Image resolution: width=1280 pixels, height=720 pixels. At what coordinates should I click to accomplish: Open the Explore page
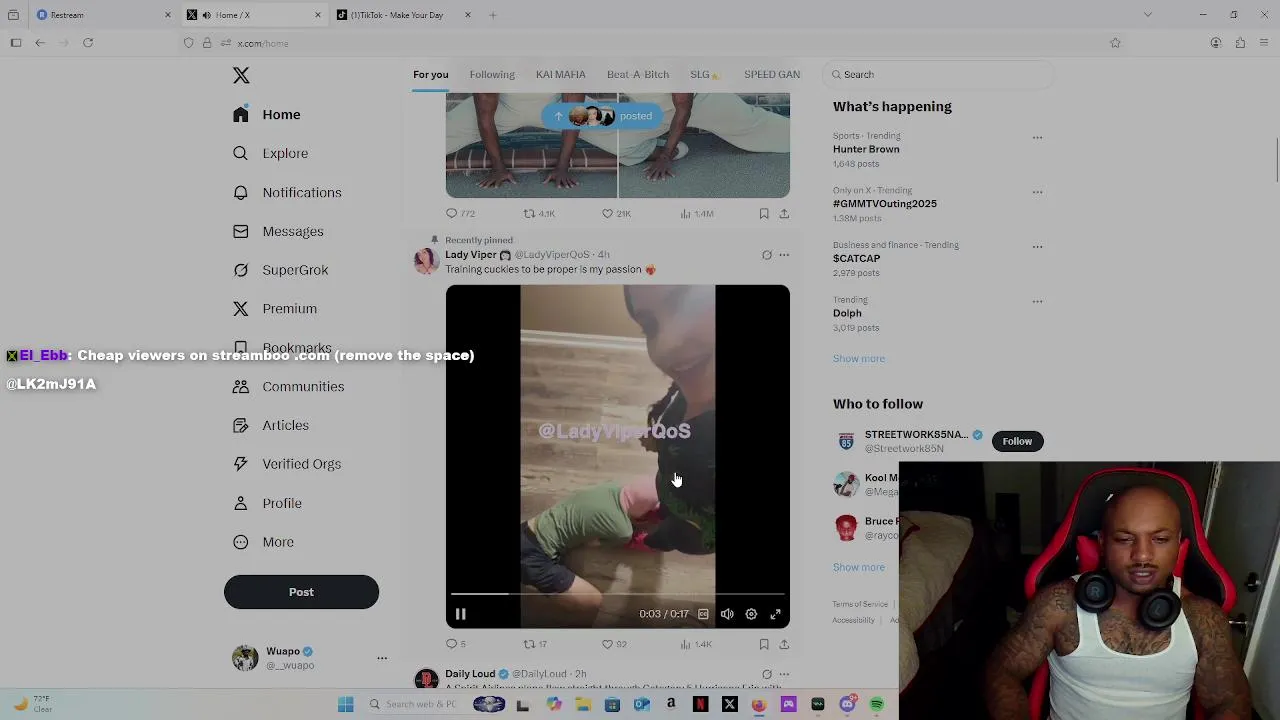click(x=270, y=153)
